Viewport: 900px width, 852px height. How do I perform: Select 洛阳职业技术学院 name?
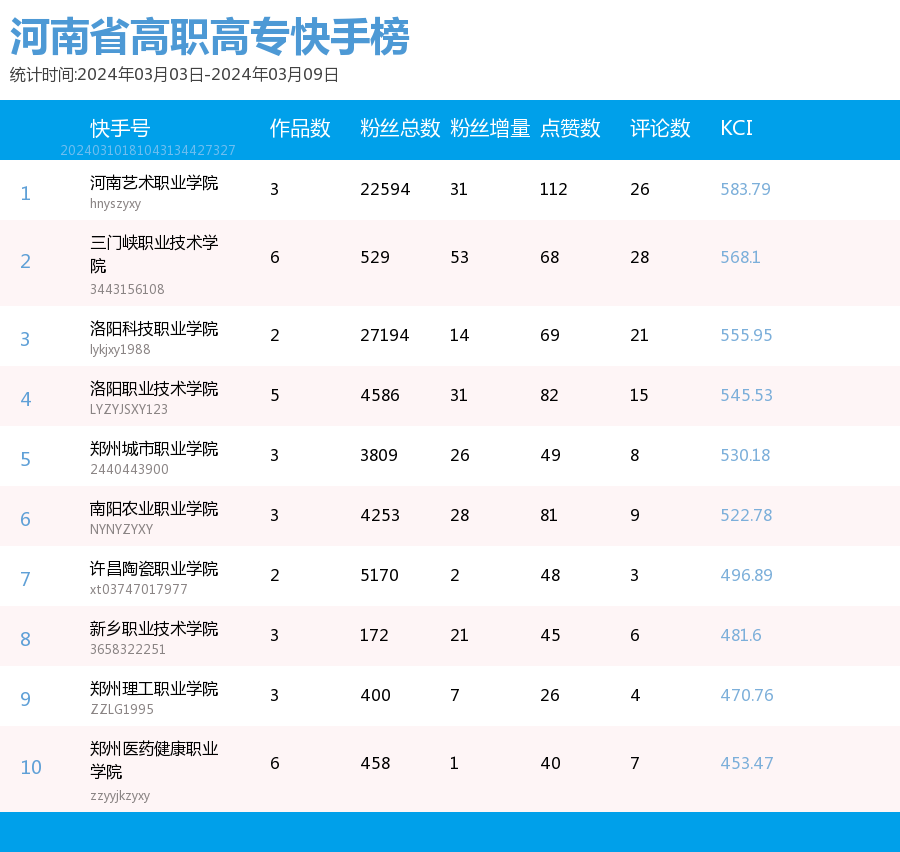(x=154, y=389)
